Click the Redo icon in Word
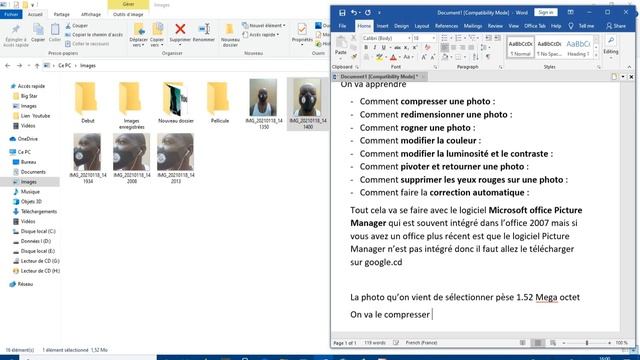 (368, 13)
